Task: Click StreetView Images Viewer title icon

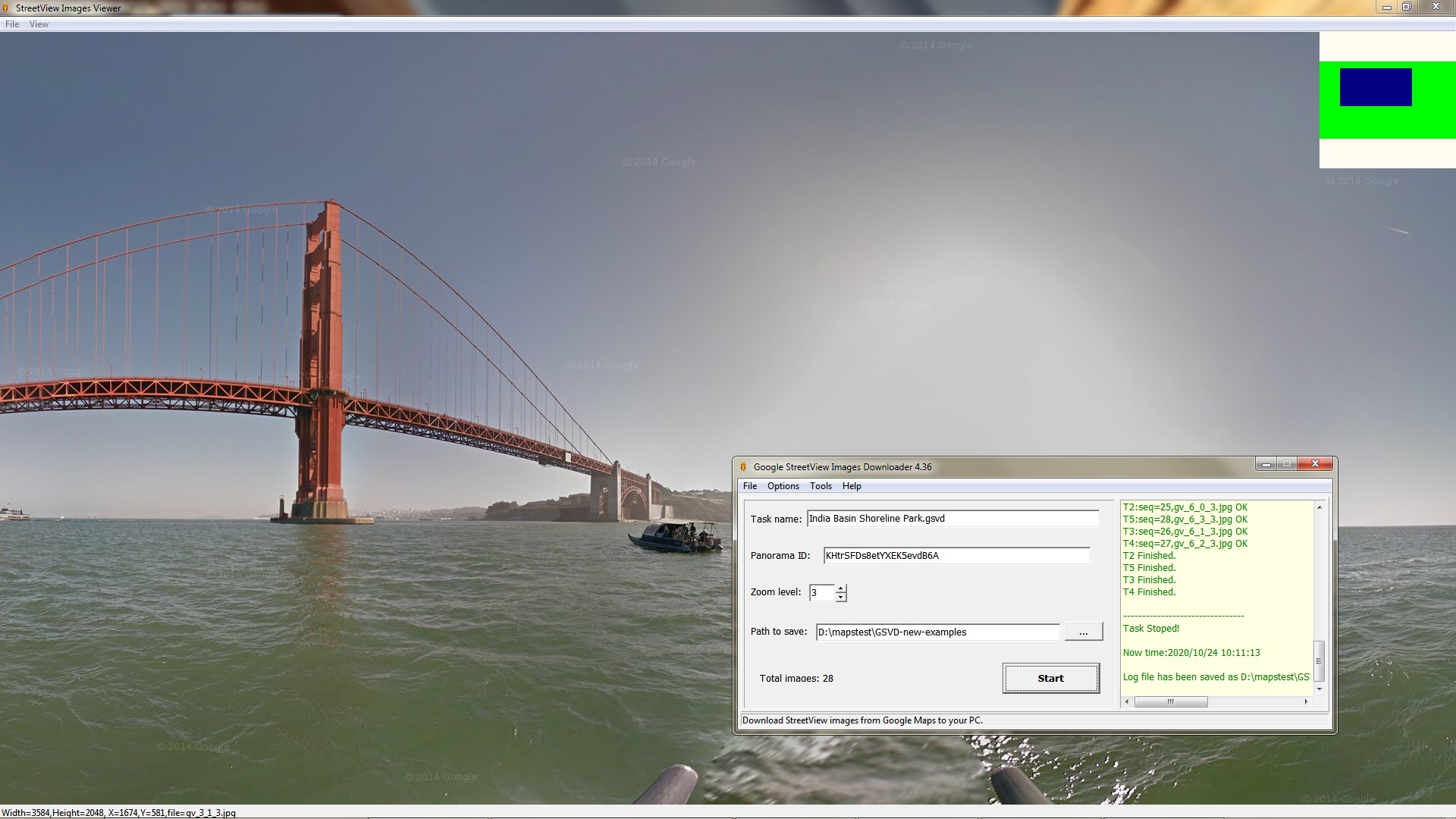Action: 6,8
